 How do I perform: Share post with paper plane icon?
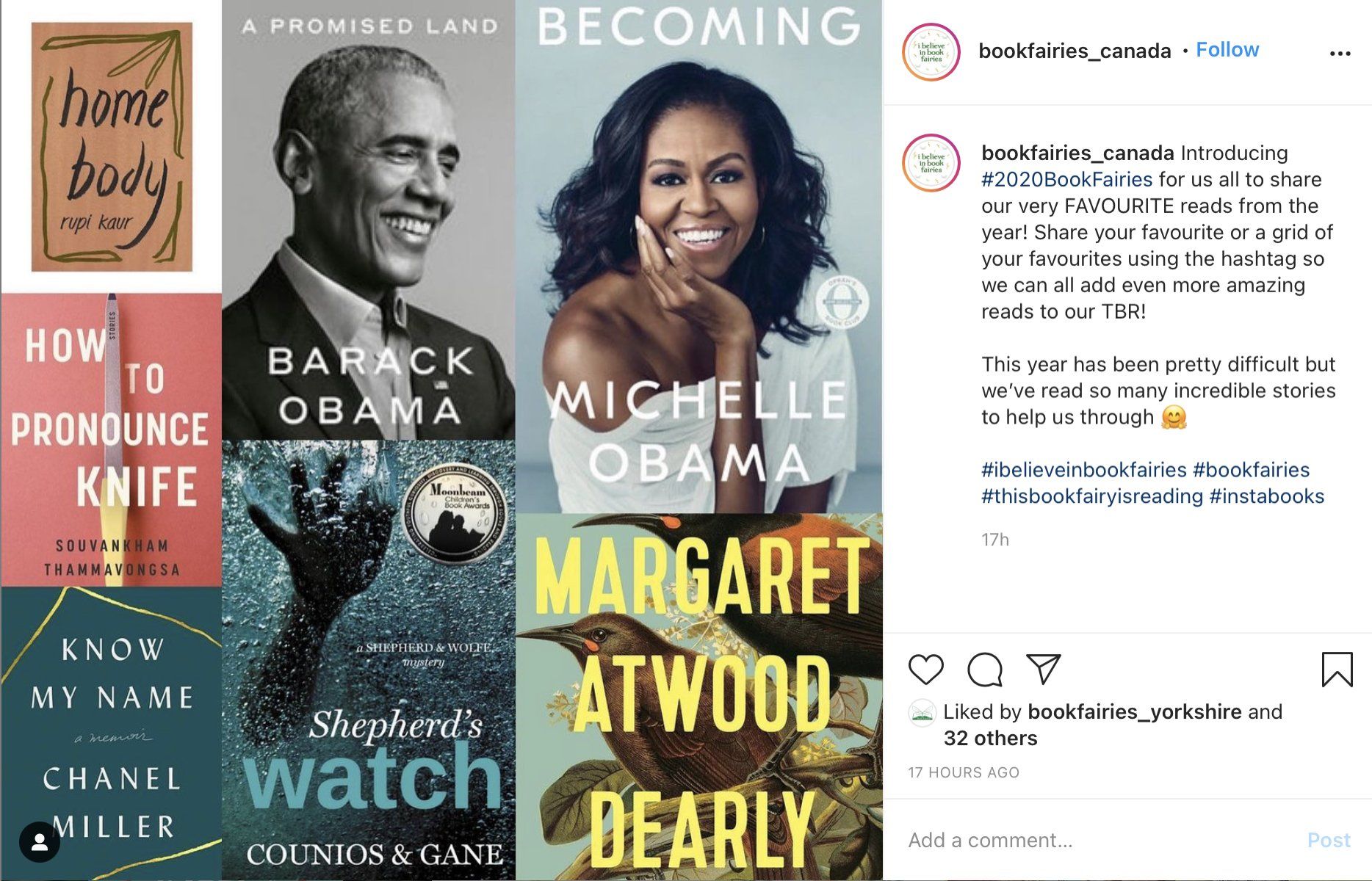1044,669
